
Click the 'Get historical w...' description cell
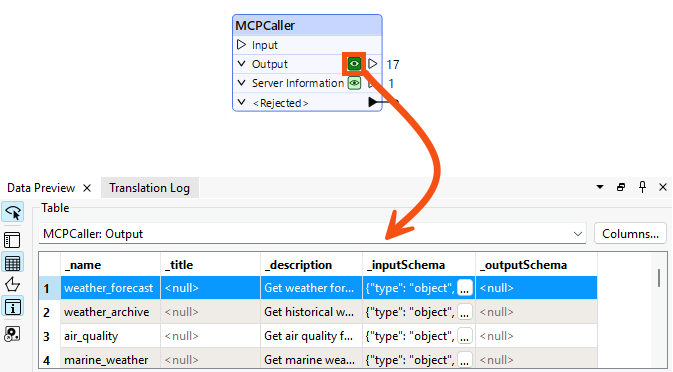click(x=312, y=312)
